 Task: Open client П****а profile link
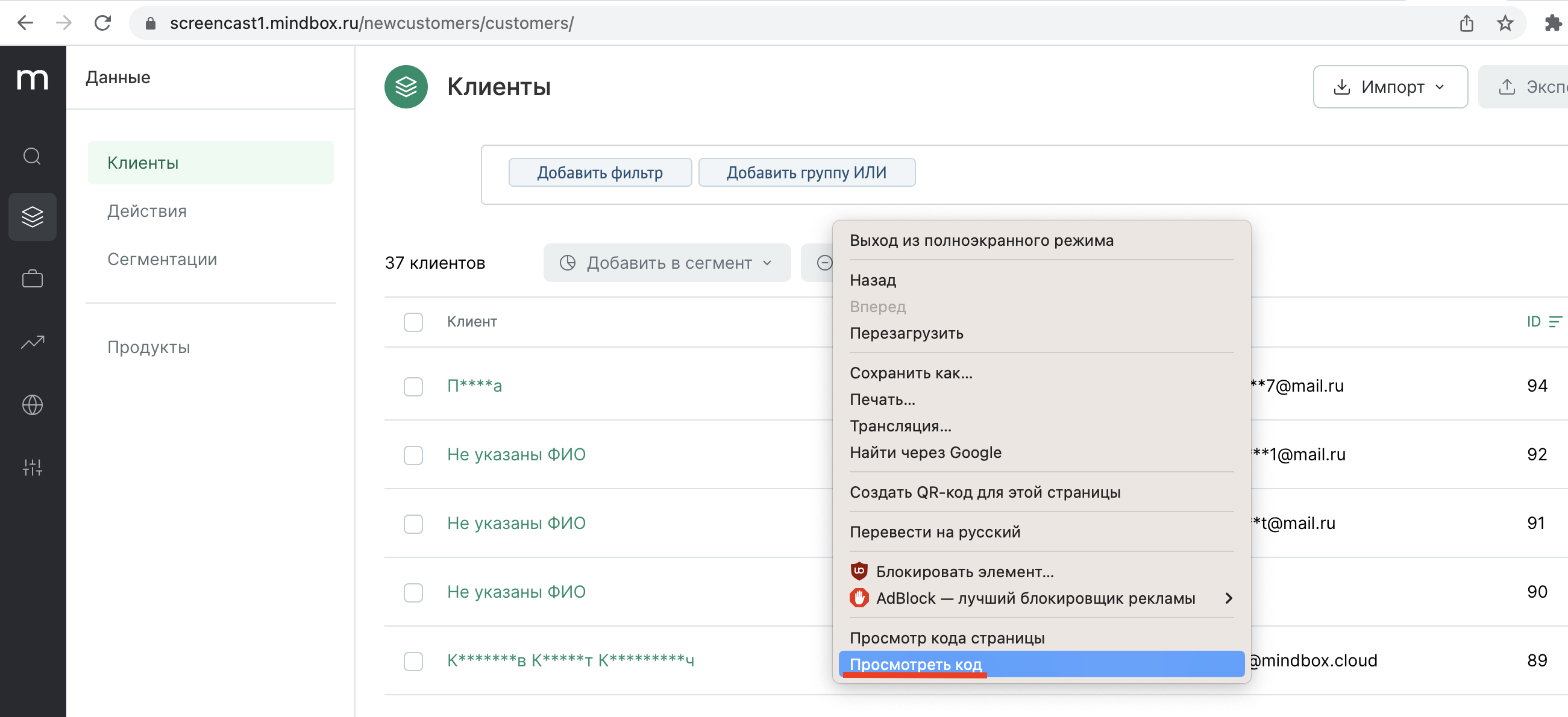[474, 386]
